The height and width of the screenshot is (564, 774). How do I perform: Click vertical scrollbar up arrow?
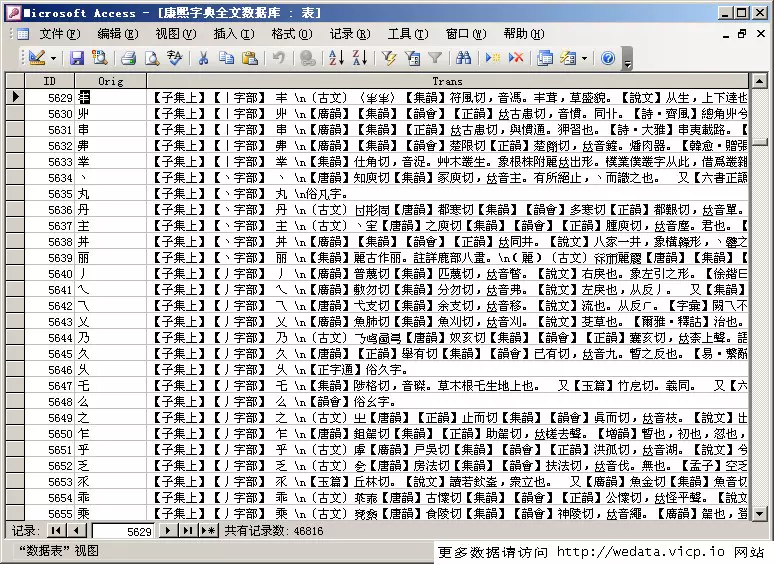point(759,80)
